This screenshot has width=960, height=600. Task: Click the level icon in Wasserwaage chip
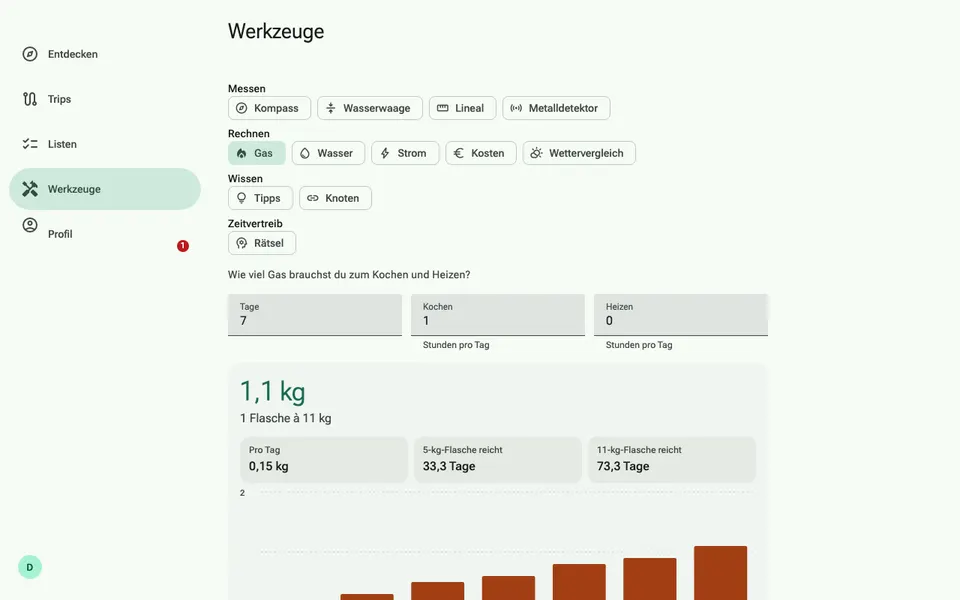point(331,108)
